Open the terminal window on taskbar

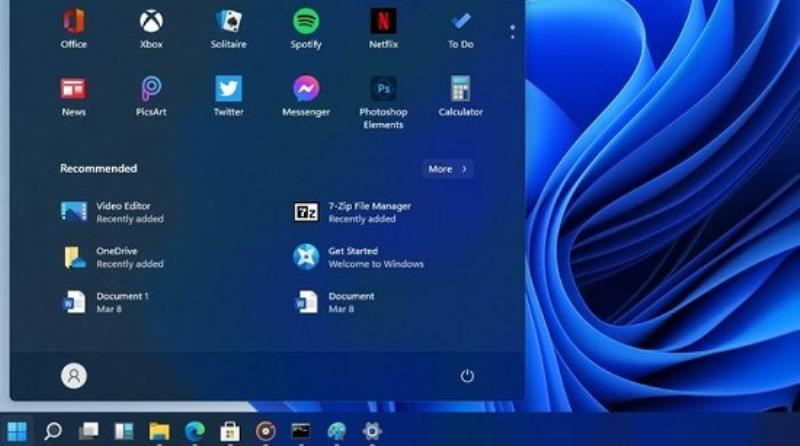click(x=301, y=431)
